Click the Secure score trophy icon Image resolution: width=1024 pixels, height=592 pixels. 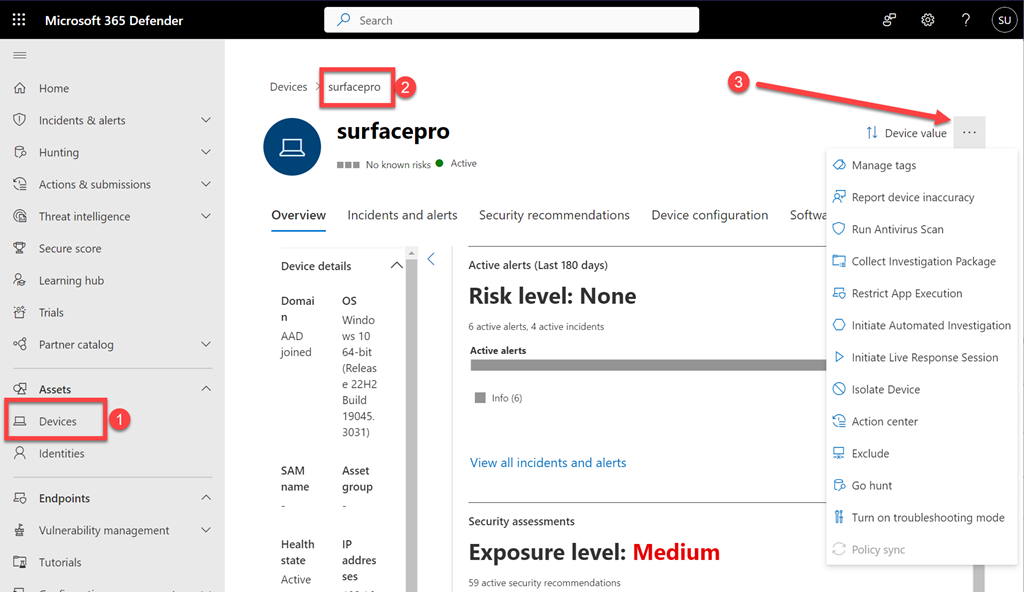pyautogui.click(x=20, y=248)
